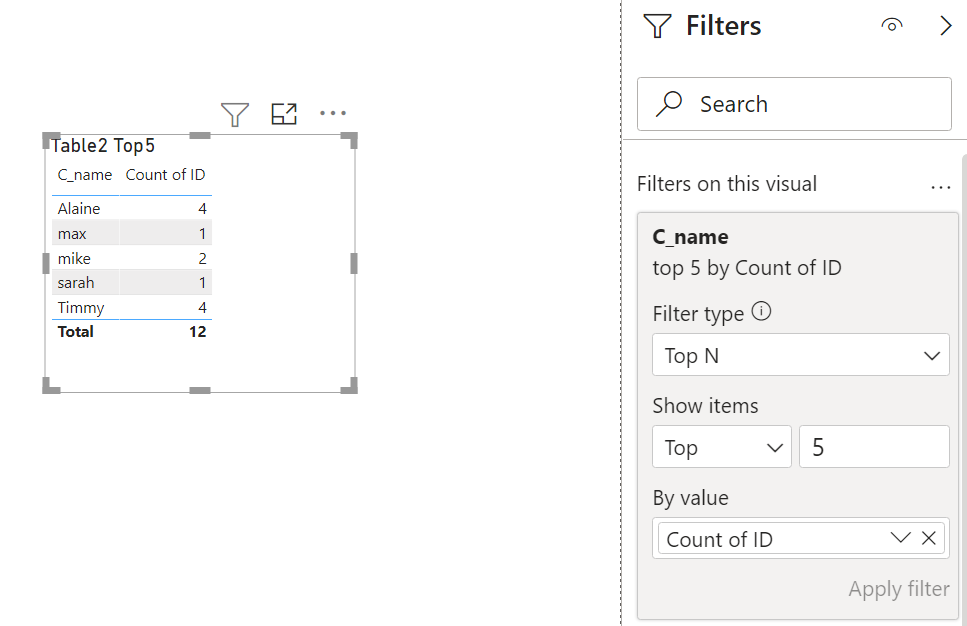Viewport: 967px width, 626px height.
Task: Click the Filter type info icon
Action: [x=761, y=311]
